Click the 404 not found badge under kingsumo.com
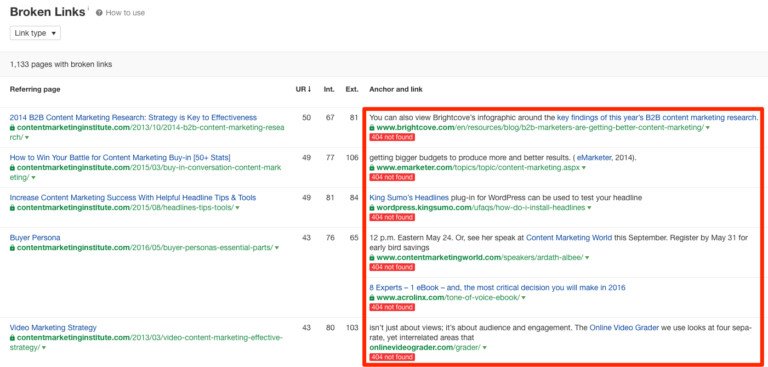 [x=392, y=217]
